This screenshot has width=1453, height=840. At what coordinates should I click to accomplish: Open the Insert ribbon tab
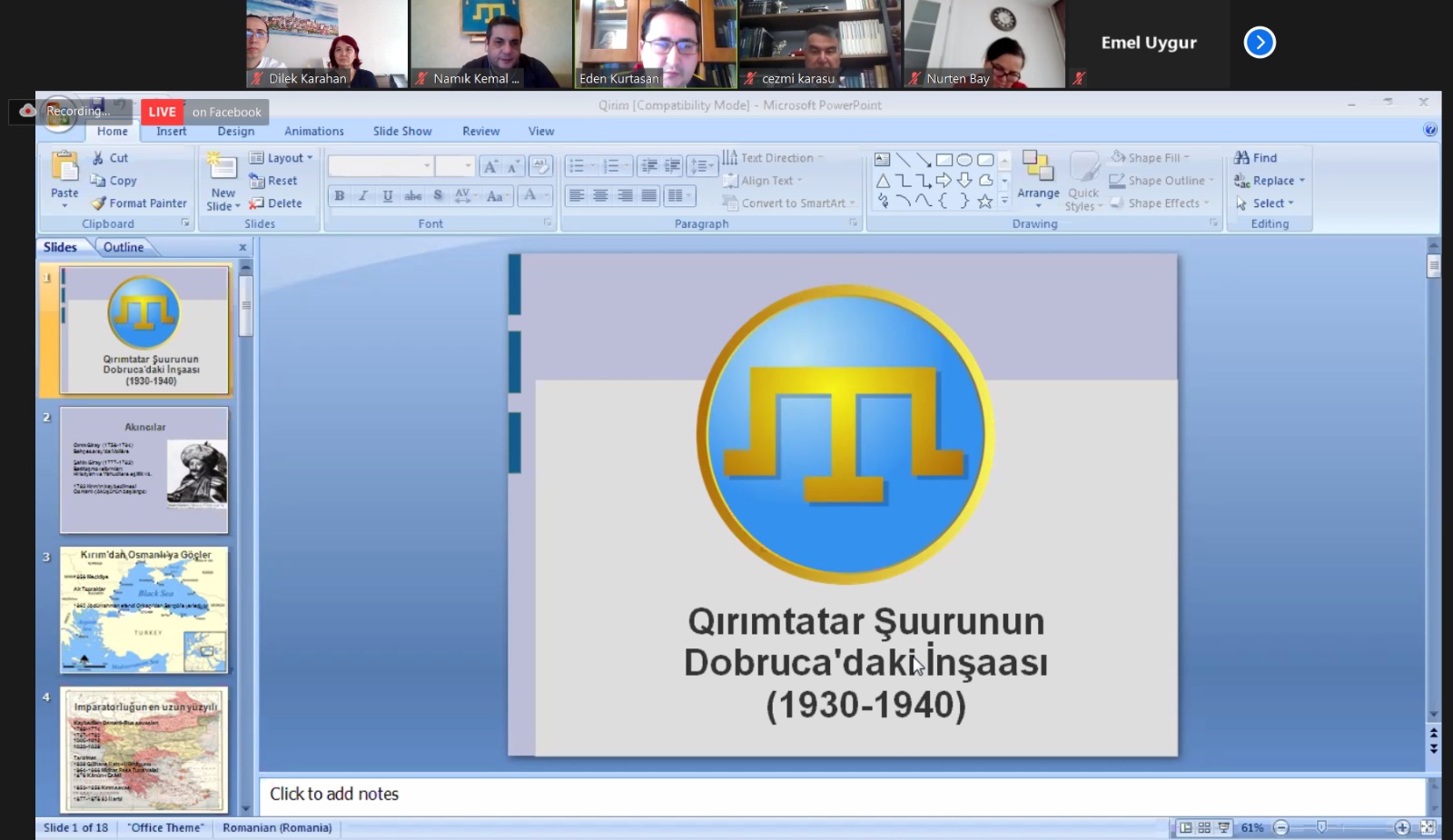coord(171,132)
